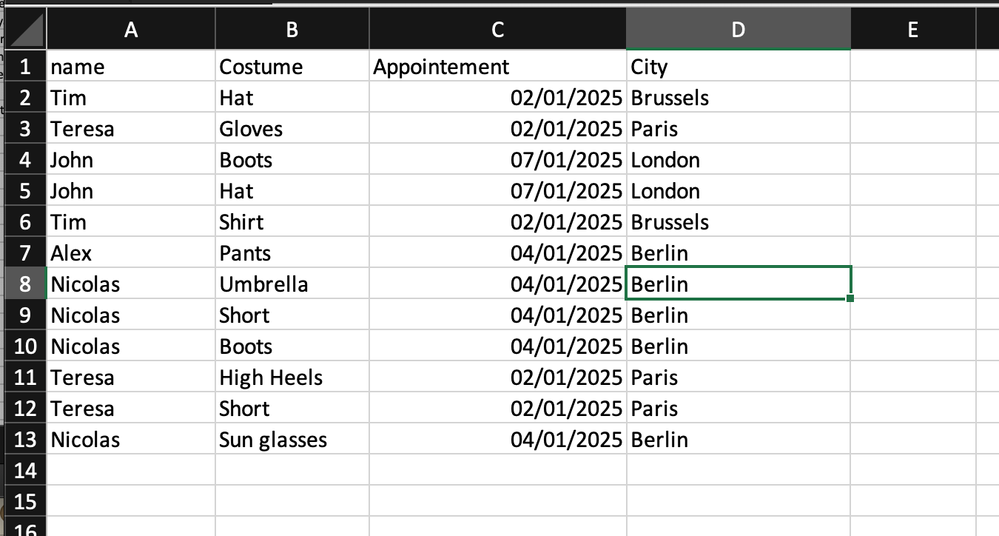999x536 pixels.
Task: Select column E header
Action: [912, 30]
